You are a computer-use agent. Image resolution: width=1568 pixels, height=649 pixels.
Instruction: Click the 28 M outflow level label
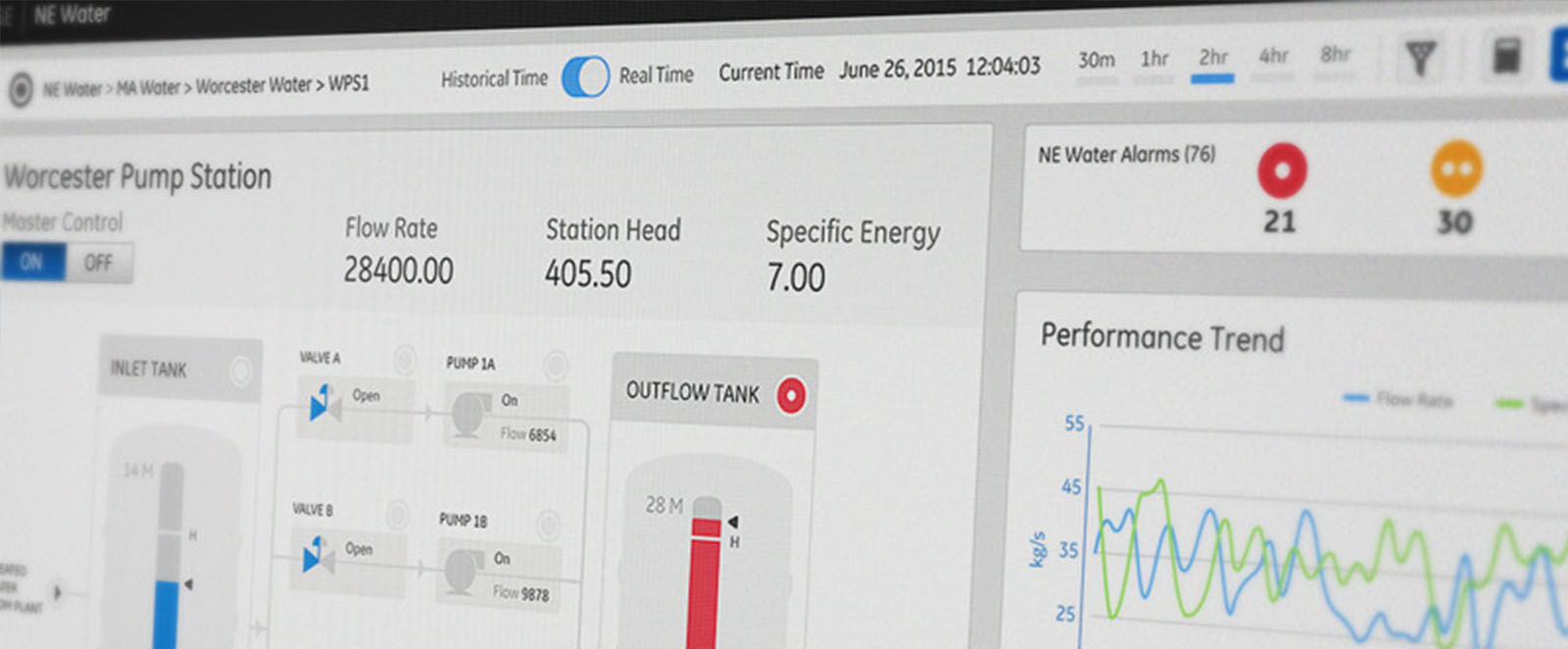(x=663, y=506)
